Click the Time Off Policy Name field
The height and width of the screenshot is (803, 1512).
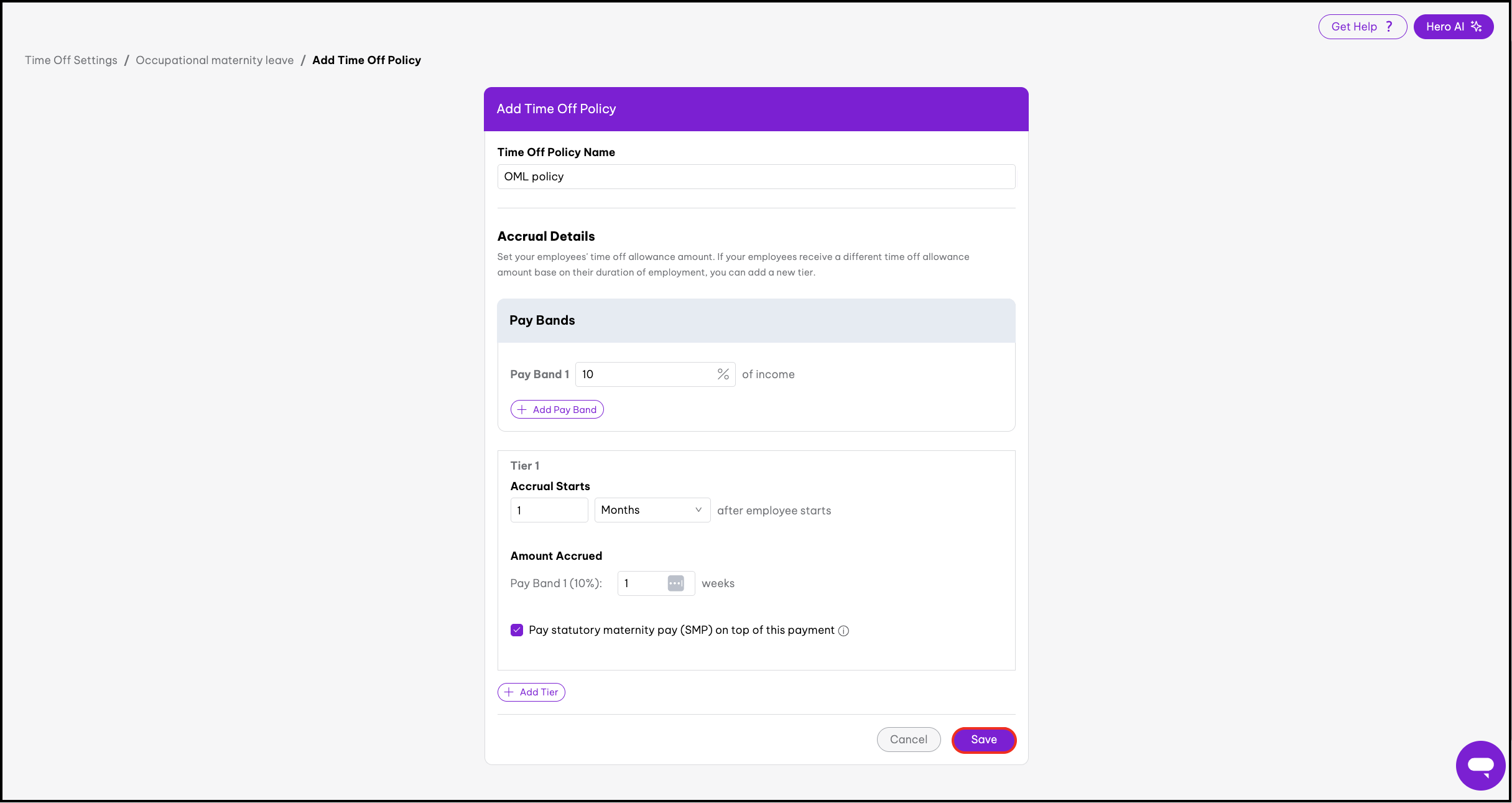[756, 177]
